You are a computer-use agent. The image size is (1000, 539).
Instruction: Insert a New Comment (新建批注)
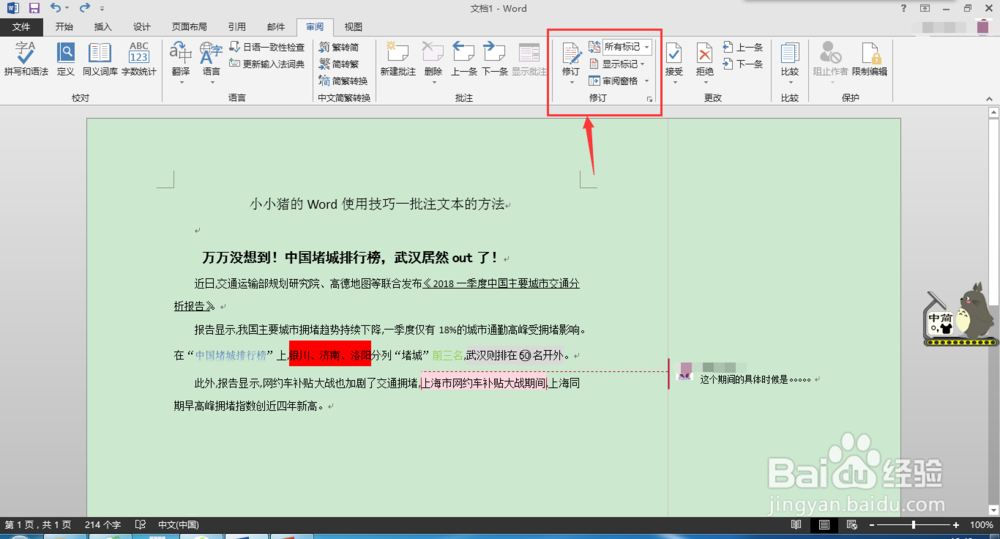tap(398, 59)
